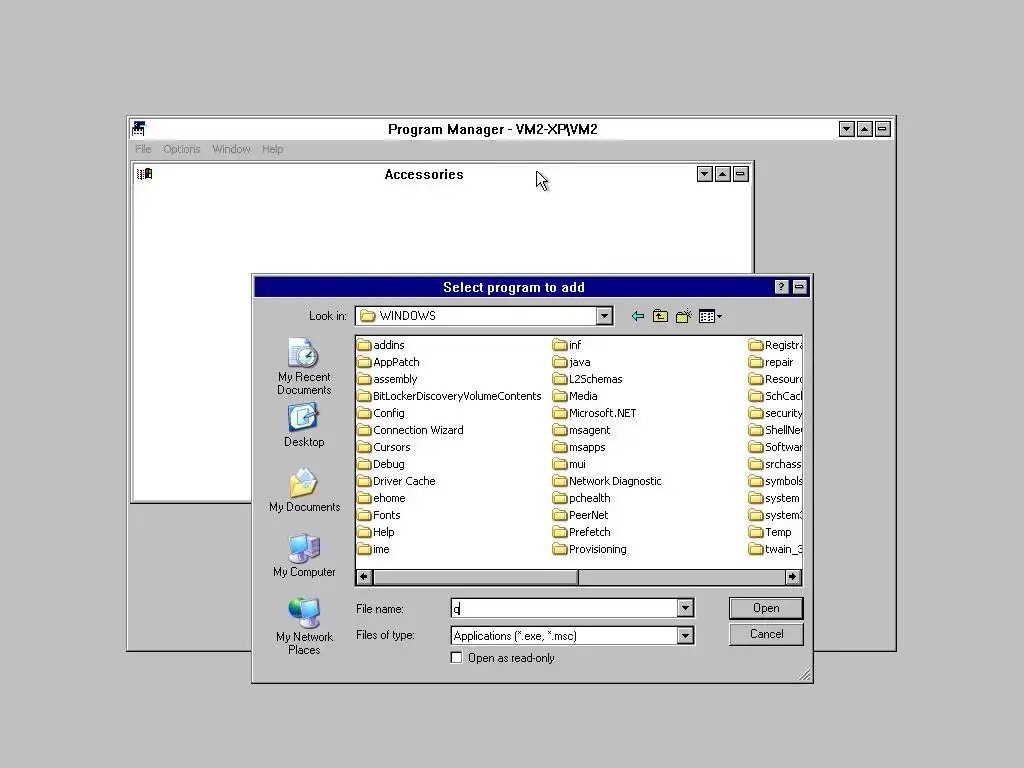Create a new folder via toolbar icon
The image size is (1024, 768).
point(684,317)
